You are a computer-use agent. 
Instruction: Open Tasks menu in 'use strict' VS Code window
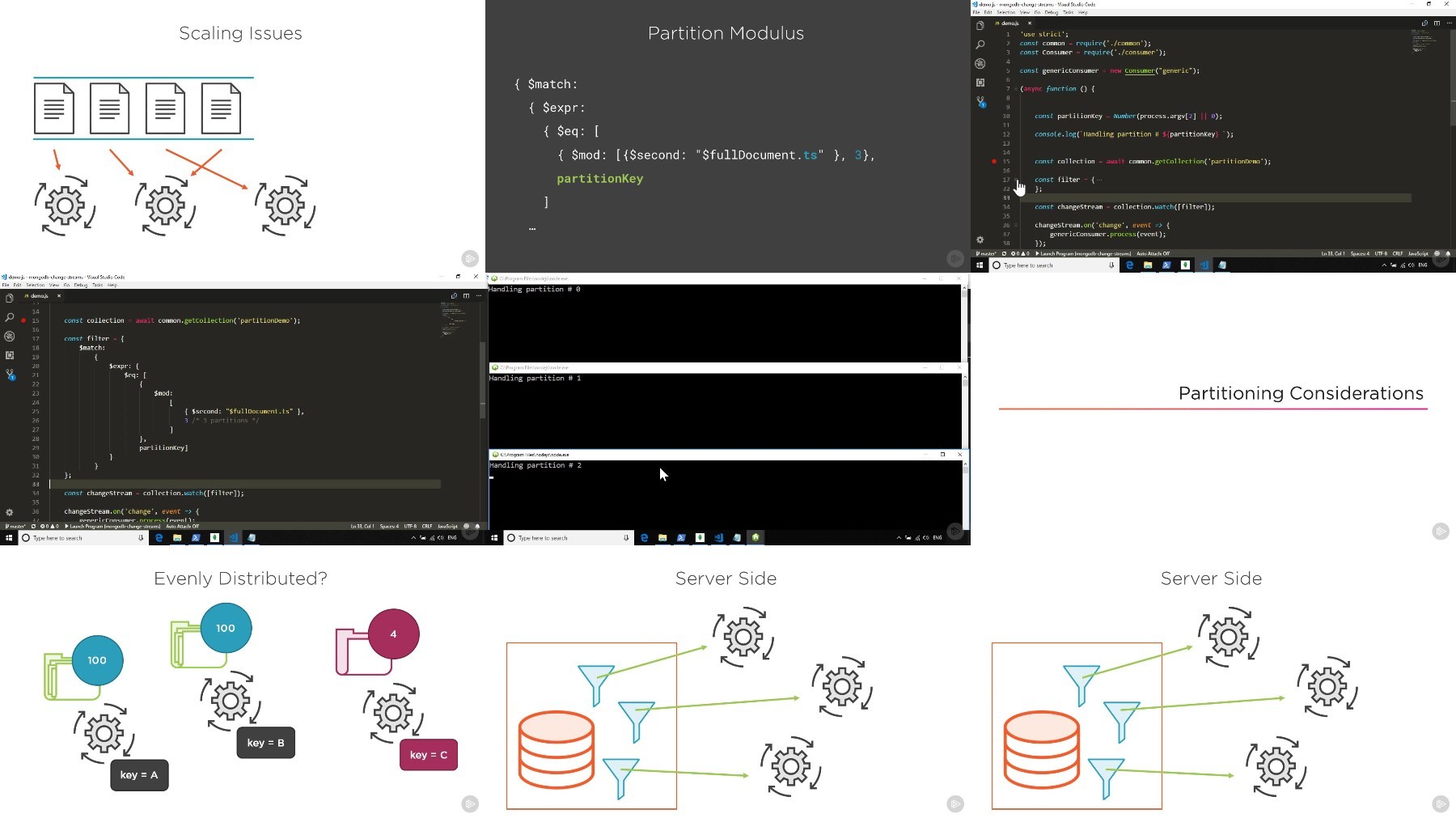[1068, 12]
